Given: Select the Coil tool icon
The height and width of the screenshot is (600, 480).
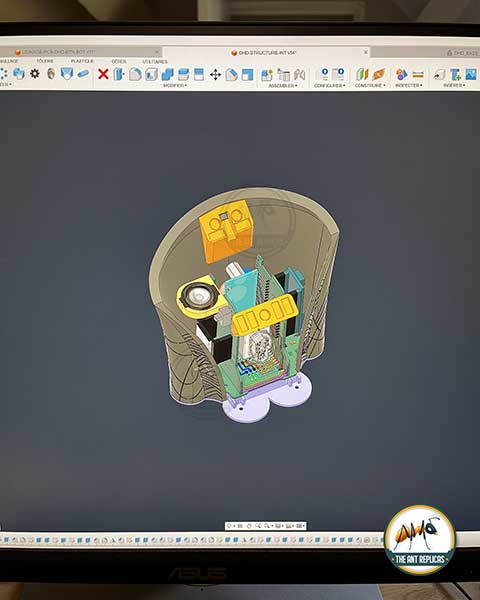Looking at the screenshot, I should pyautogui.click(x=51, y=73).
